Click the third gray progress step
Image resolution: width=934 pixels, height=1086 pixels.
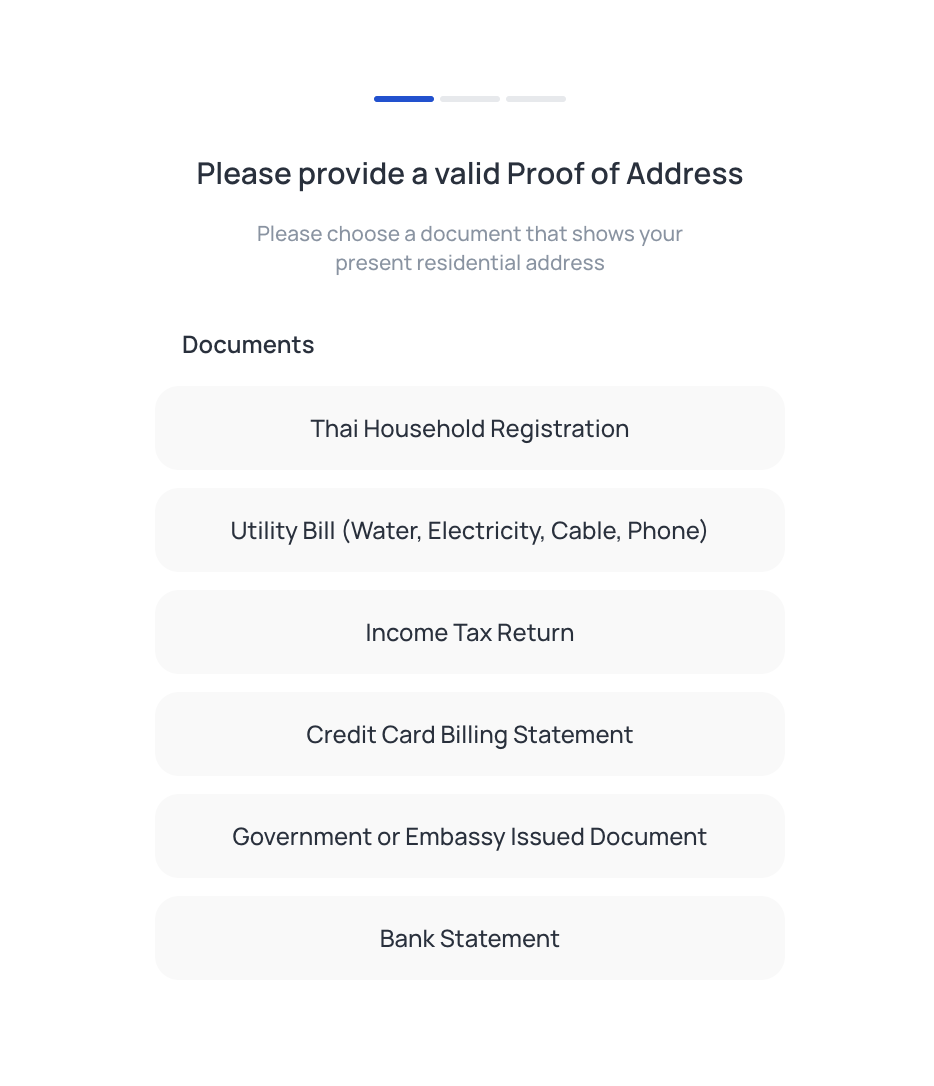point(536,99)
